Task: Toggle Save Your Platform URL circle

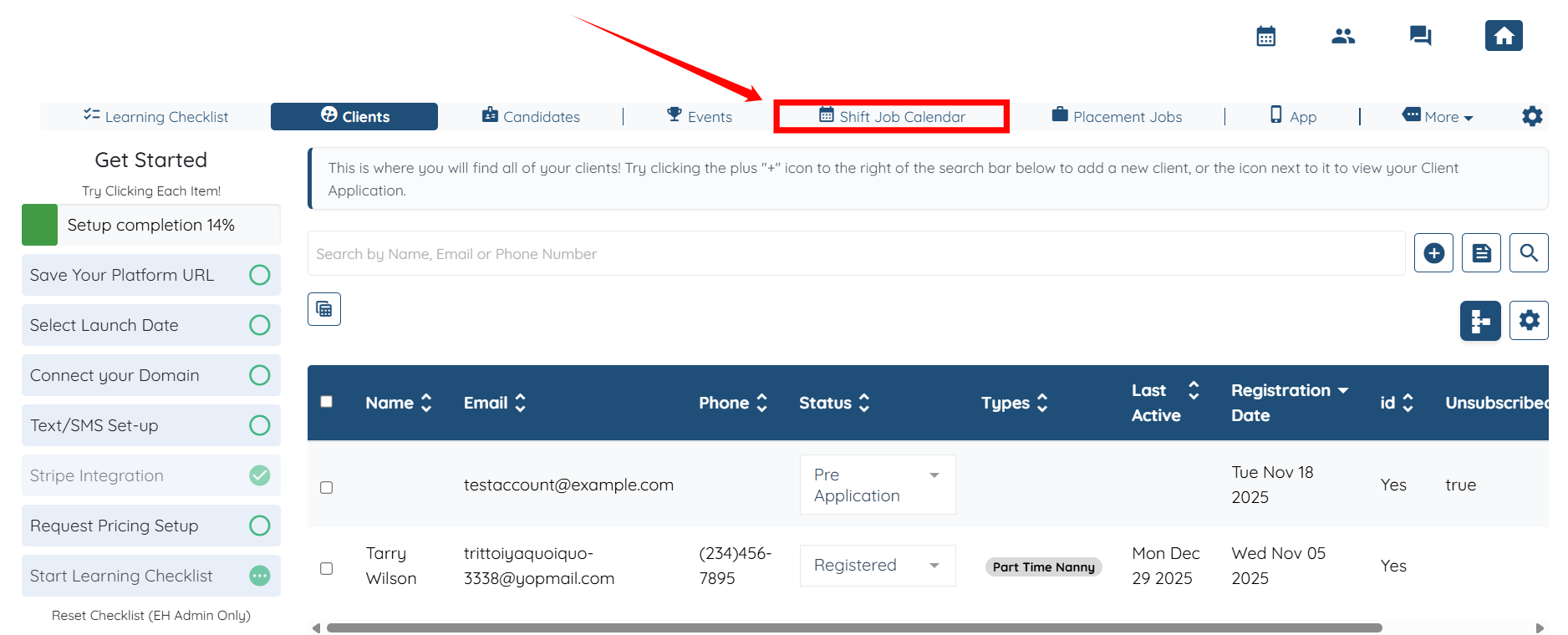Action: tap(260, 275)
